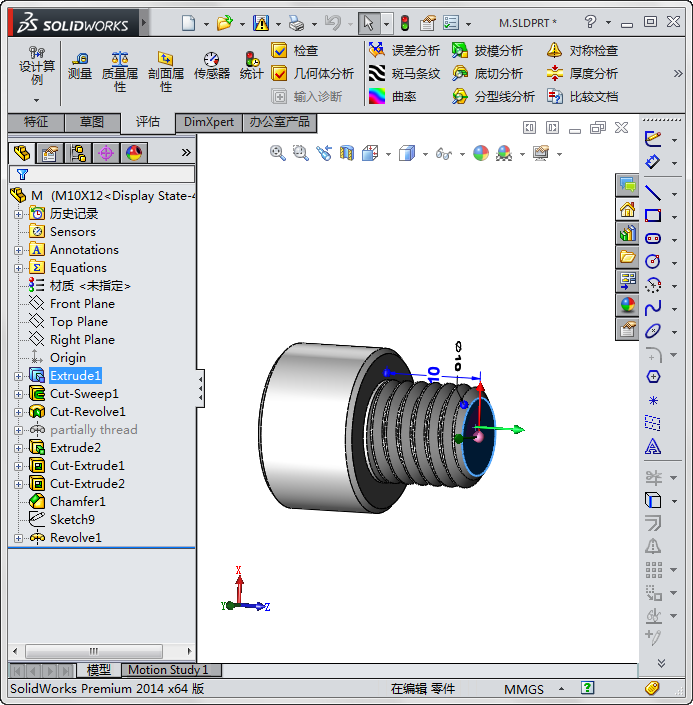
Task: Open the Motion Study 1 tab
Action: 168,670
